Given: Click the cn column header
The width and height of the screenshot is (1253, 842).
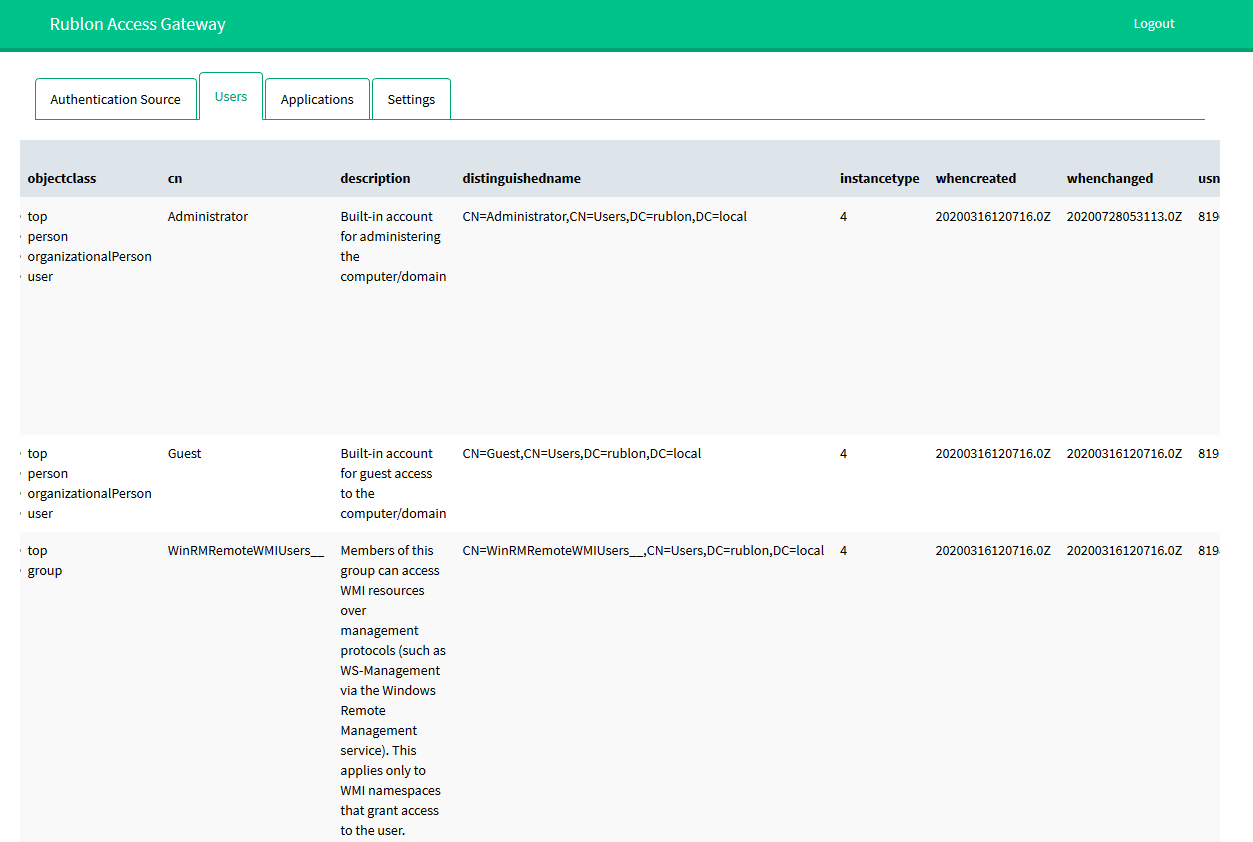Looking at the screenshot, I should coord(175,179).
